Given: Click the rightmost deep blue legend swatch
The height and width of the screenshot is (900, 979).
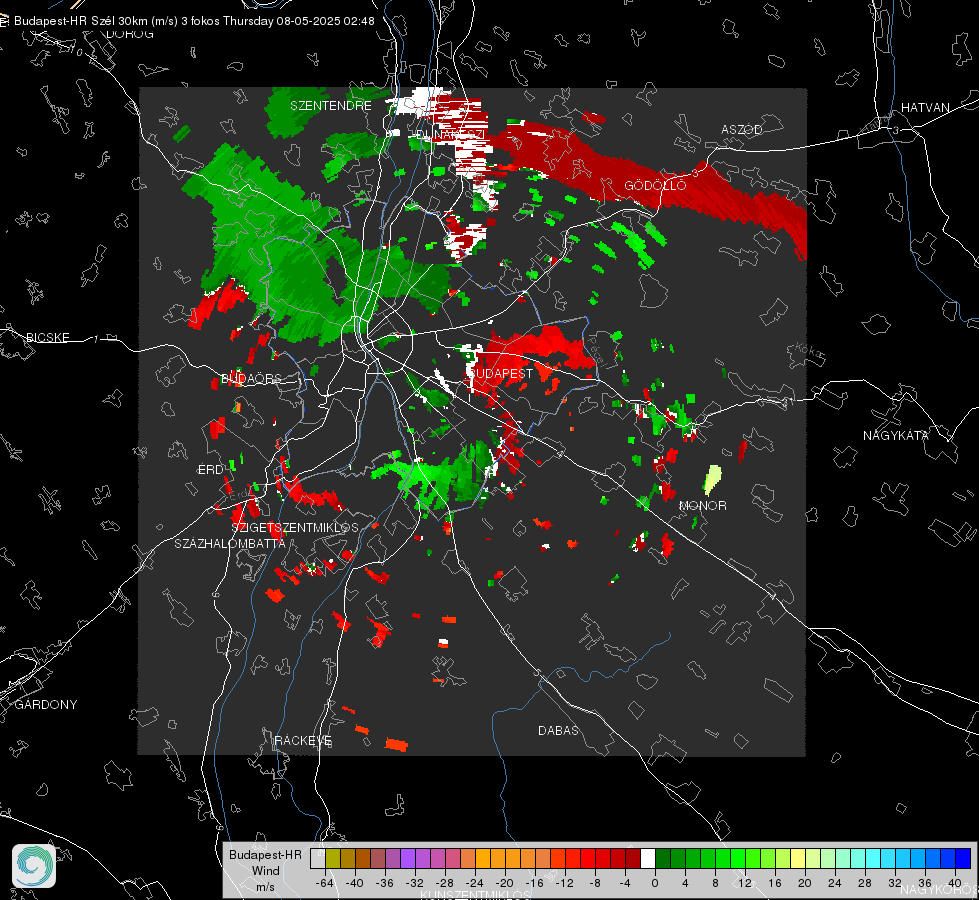Looking at the screenshot, I should pyautogui.click(x=963, y=859).
